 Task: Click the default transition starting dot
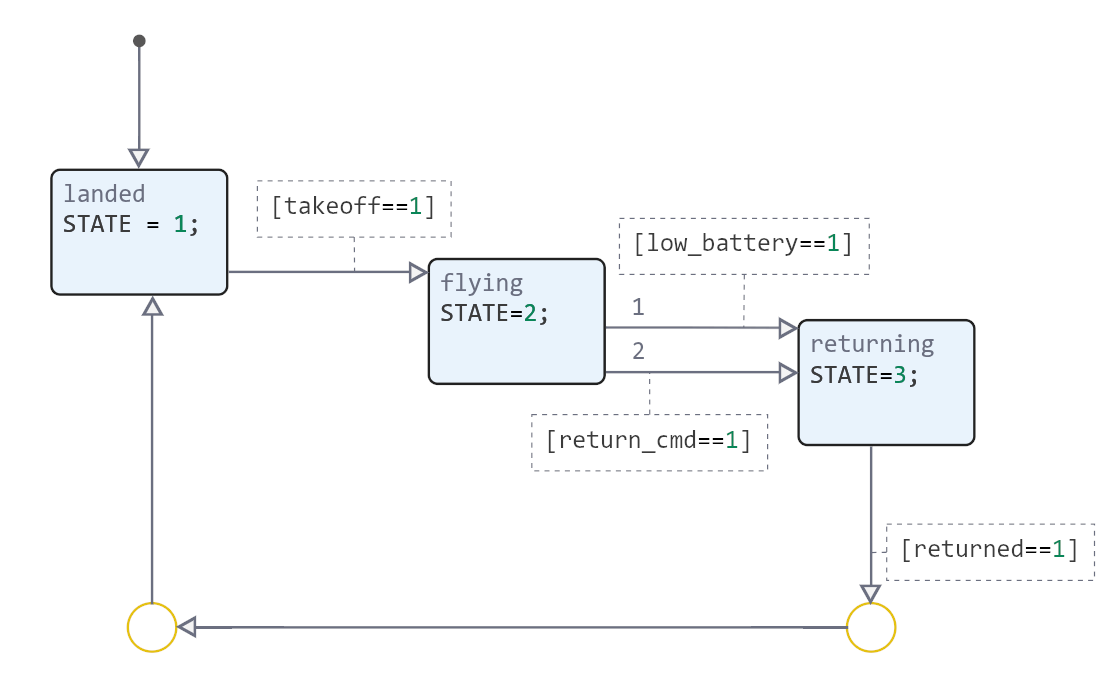pyautogui.click(x=139, y=41)
